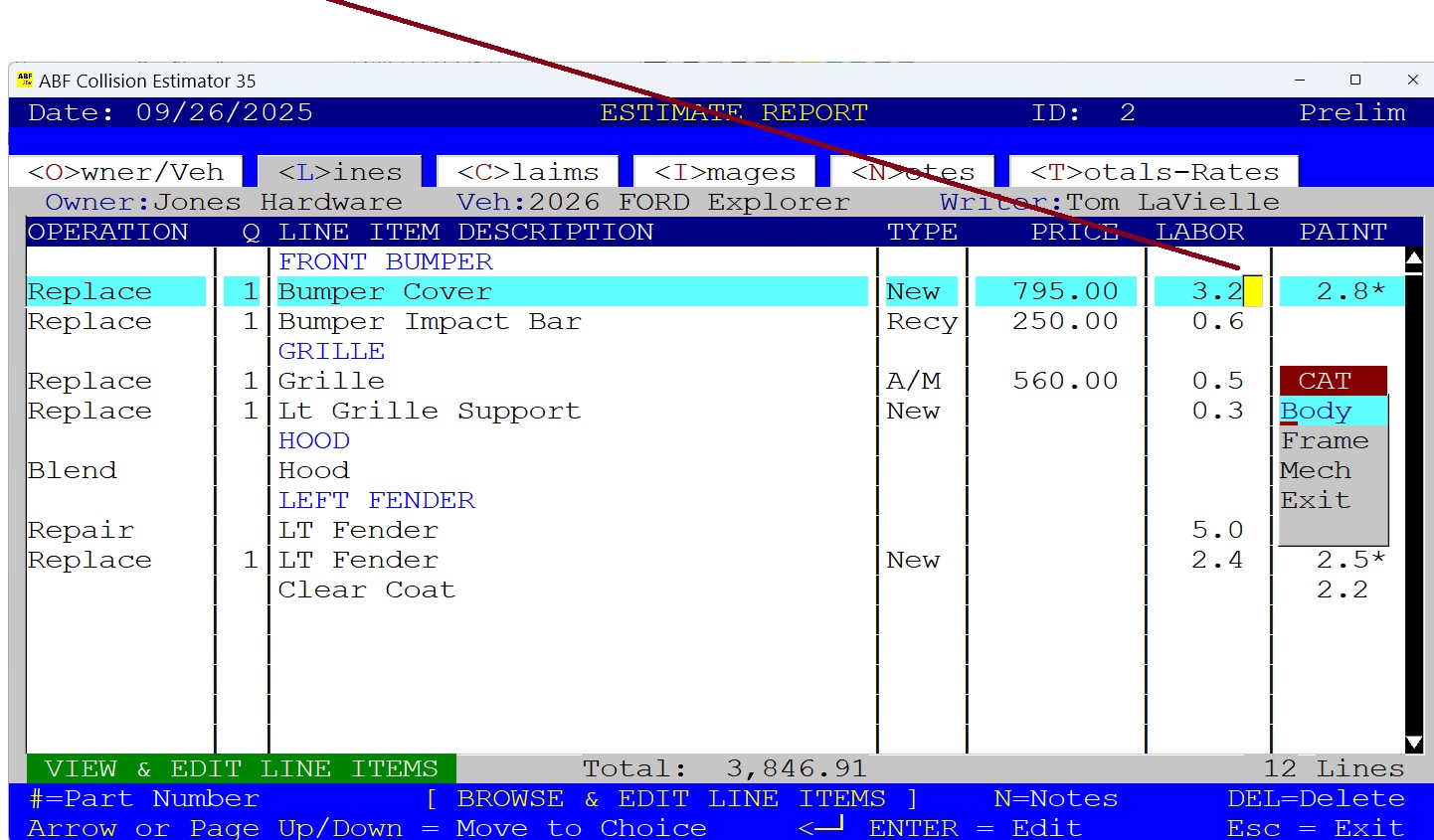Select Frame category from the CAT menu
This screenshot has width=1434, height=840.
[x=1325, y=440]
